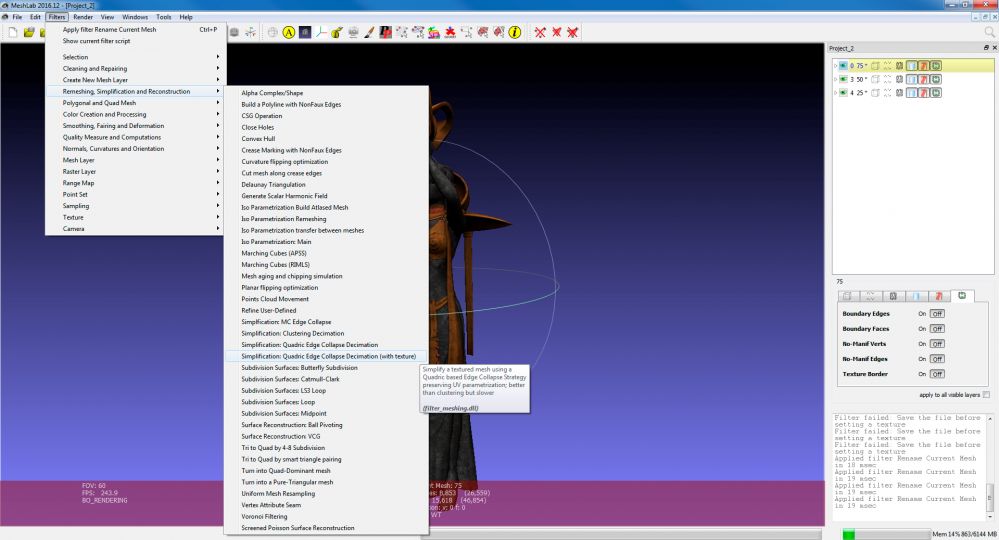Choose Screened Poisson Surface Reconstruction
The width and height of the screenshot is (999, 540).
coord(326,528)
